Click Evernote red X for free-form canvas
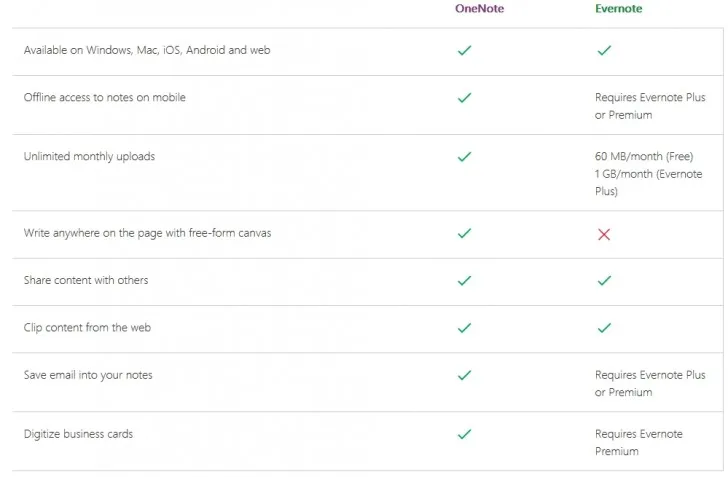This screenshot has width=728, height=477. 604,234
